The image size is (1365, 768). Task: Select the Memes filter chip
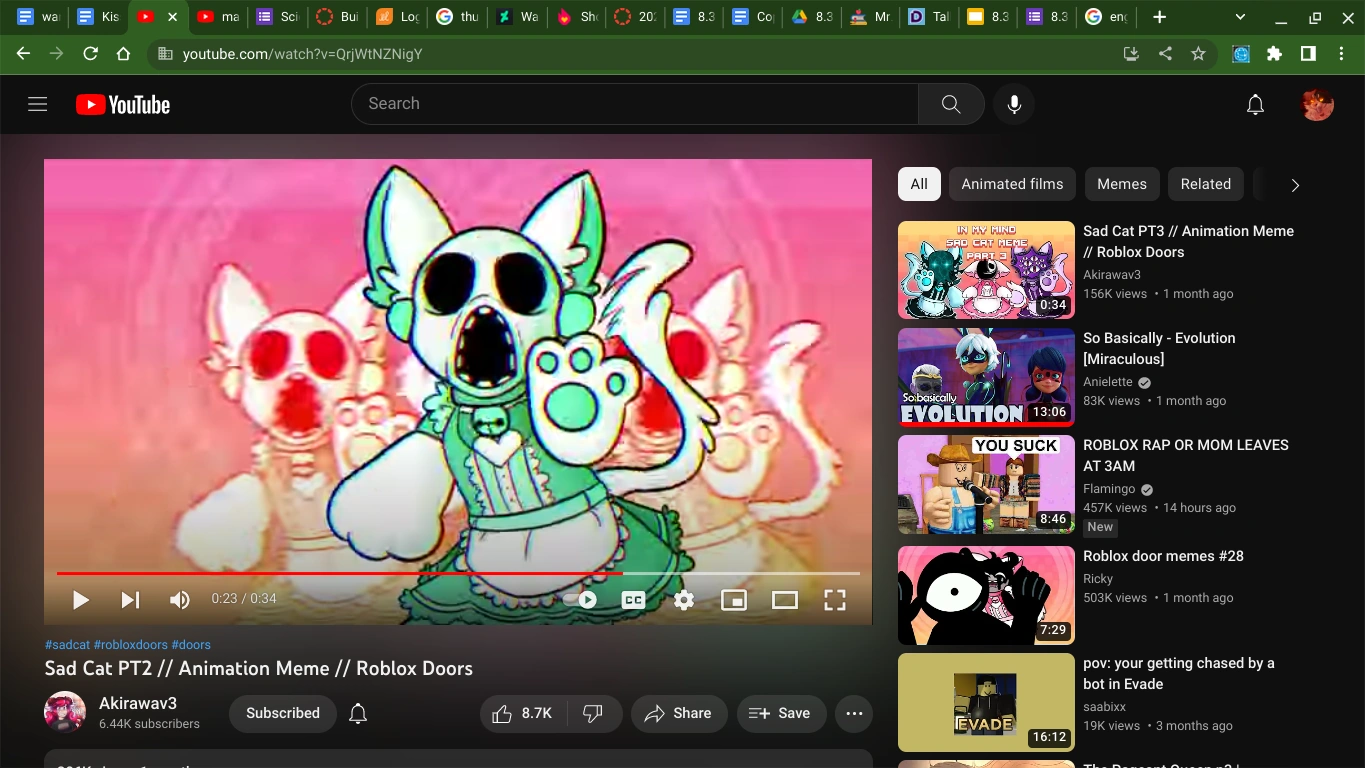tap(1122, 184)
